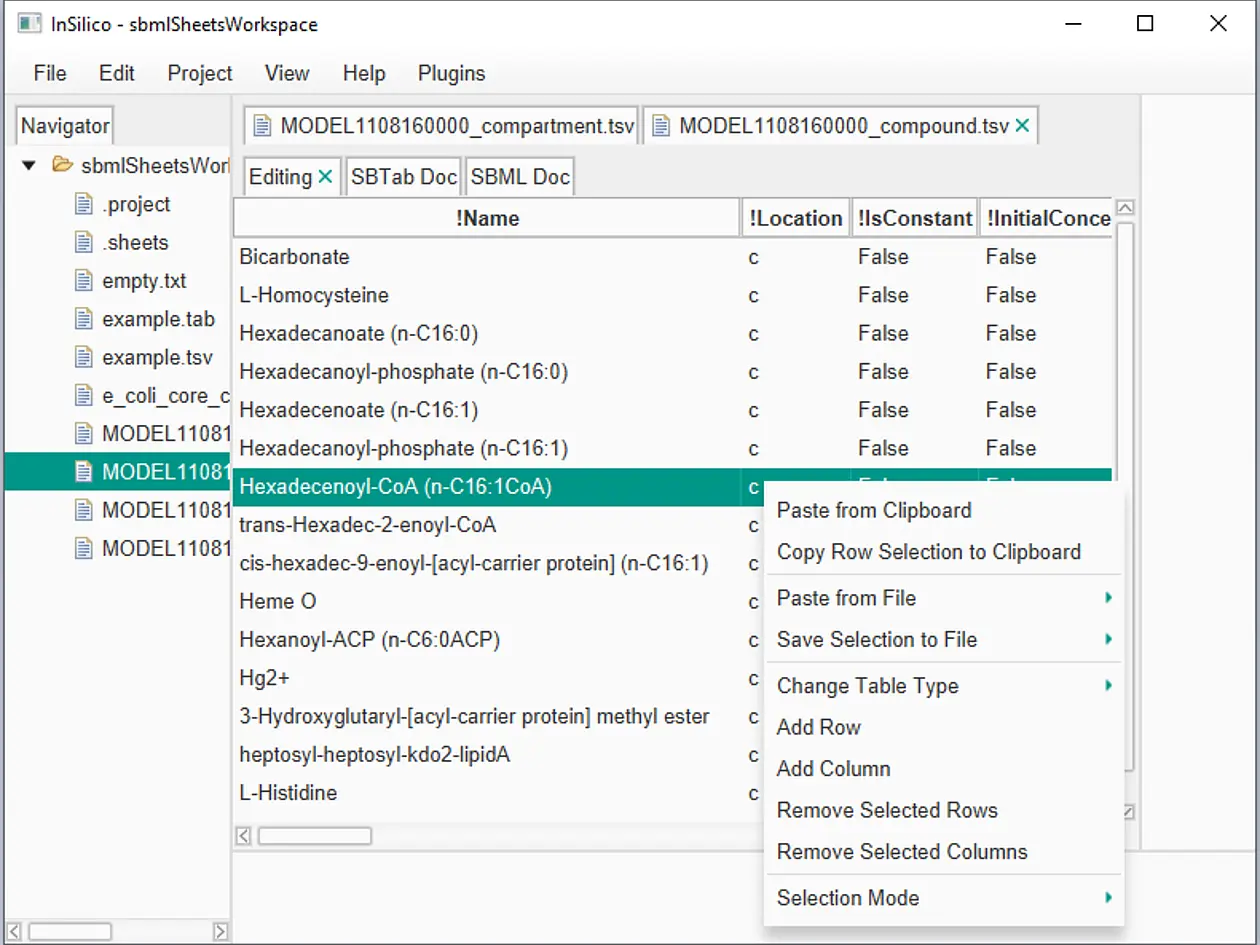Click the .sheets file icon
The image size is (1260, 945).
tap(84, 242)
